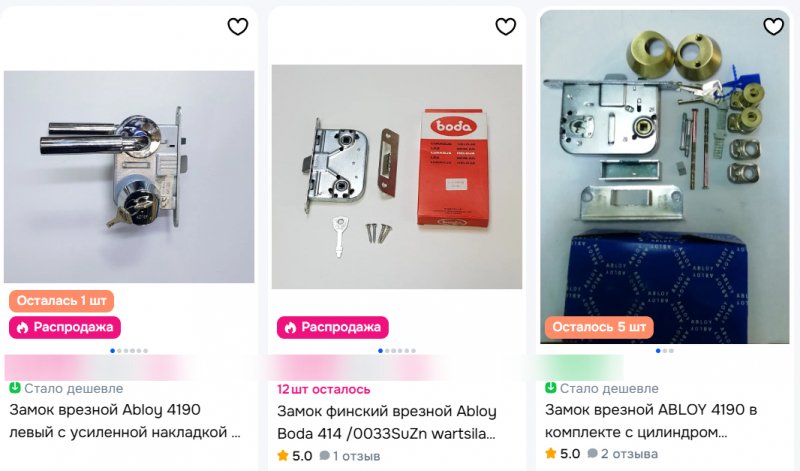Image resolution: width=800 pixels, height=471 pixels.
Task: Open the 2 отзыва reviews link
Action: point(622,454)
